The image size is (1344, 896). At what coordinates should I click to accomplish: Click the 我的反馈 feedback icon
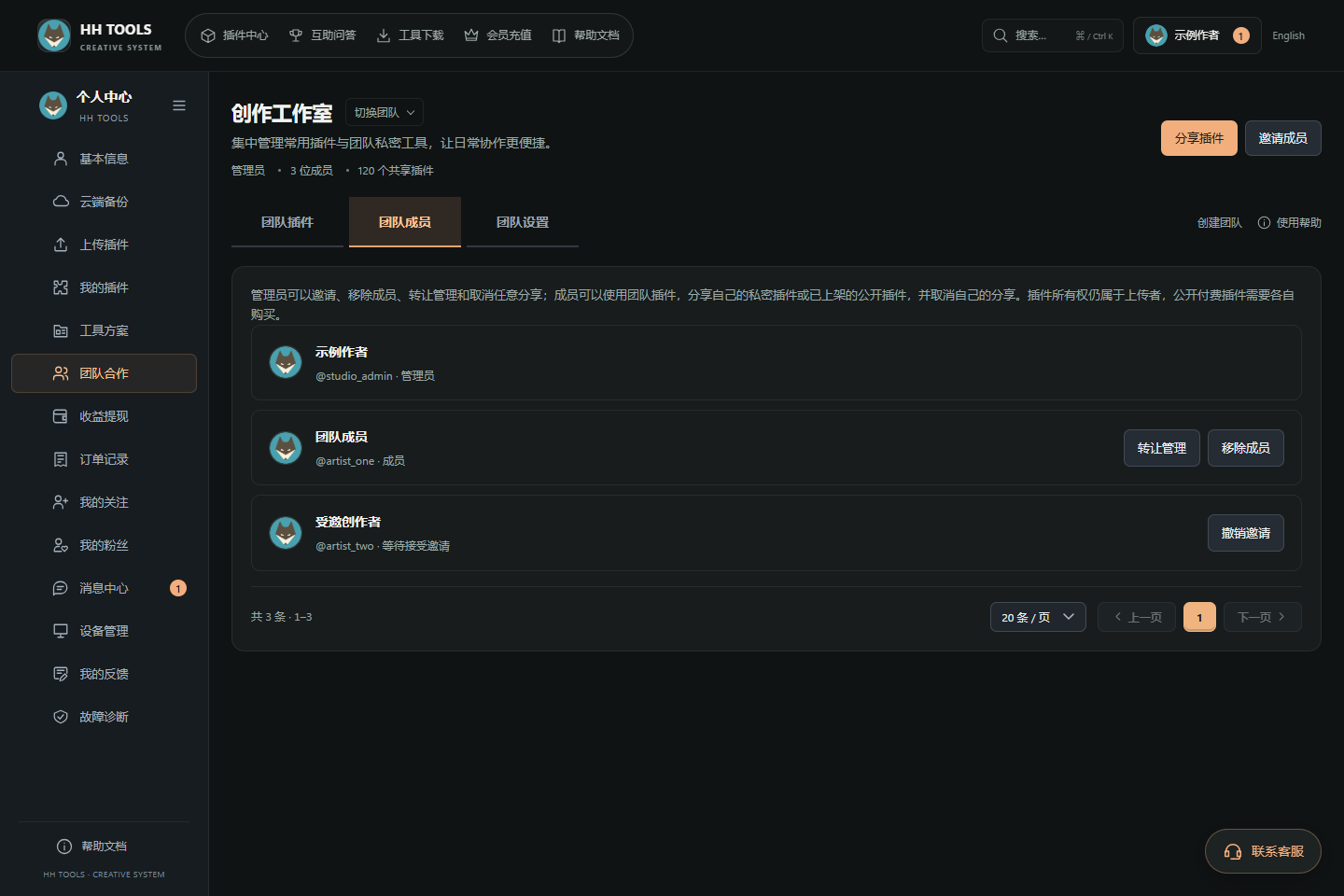tap(61, 674)
